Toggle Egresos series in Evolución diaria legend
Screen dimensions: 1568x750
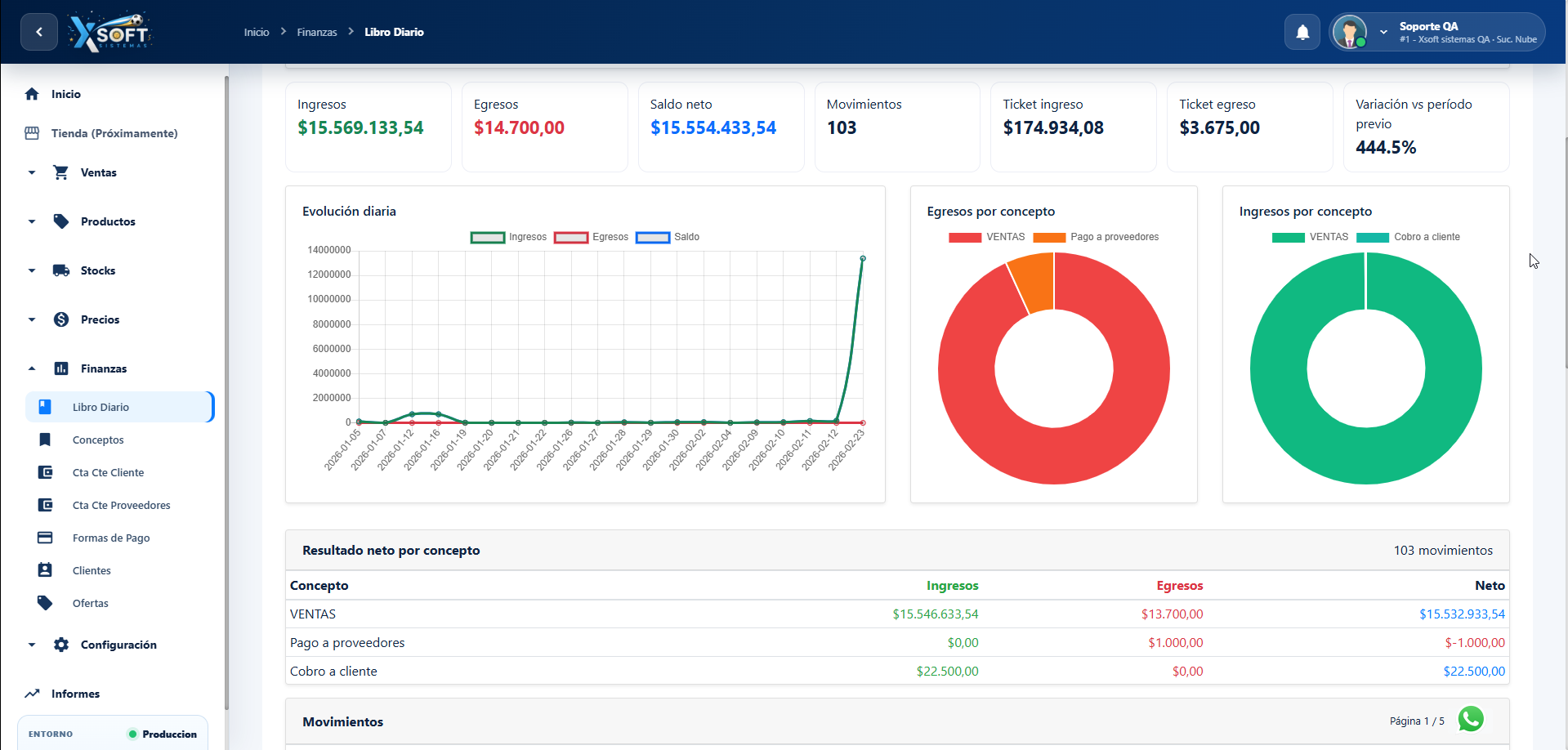(x=592, y=237)
